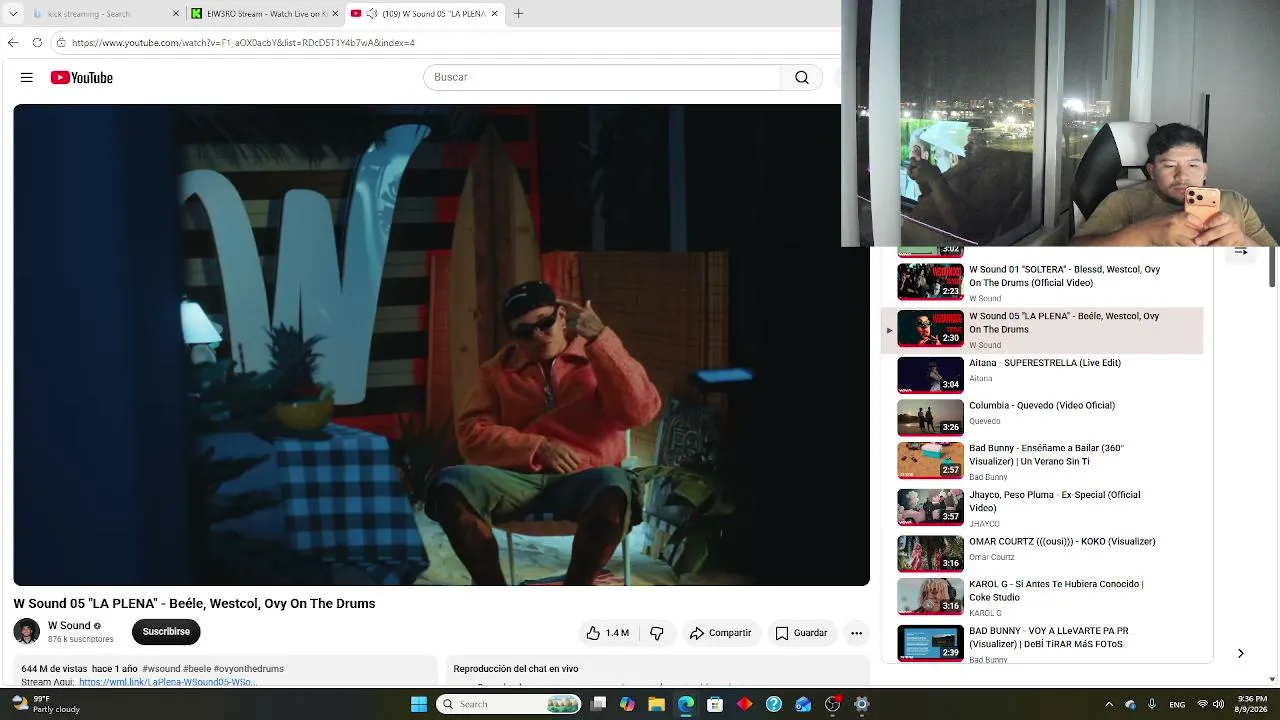Click the #wsound hashtag

pos(161,669)
